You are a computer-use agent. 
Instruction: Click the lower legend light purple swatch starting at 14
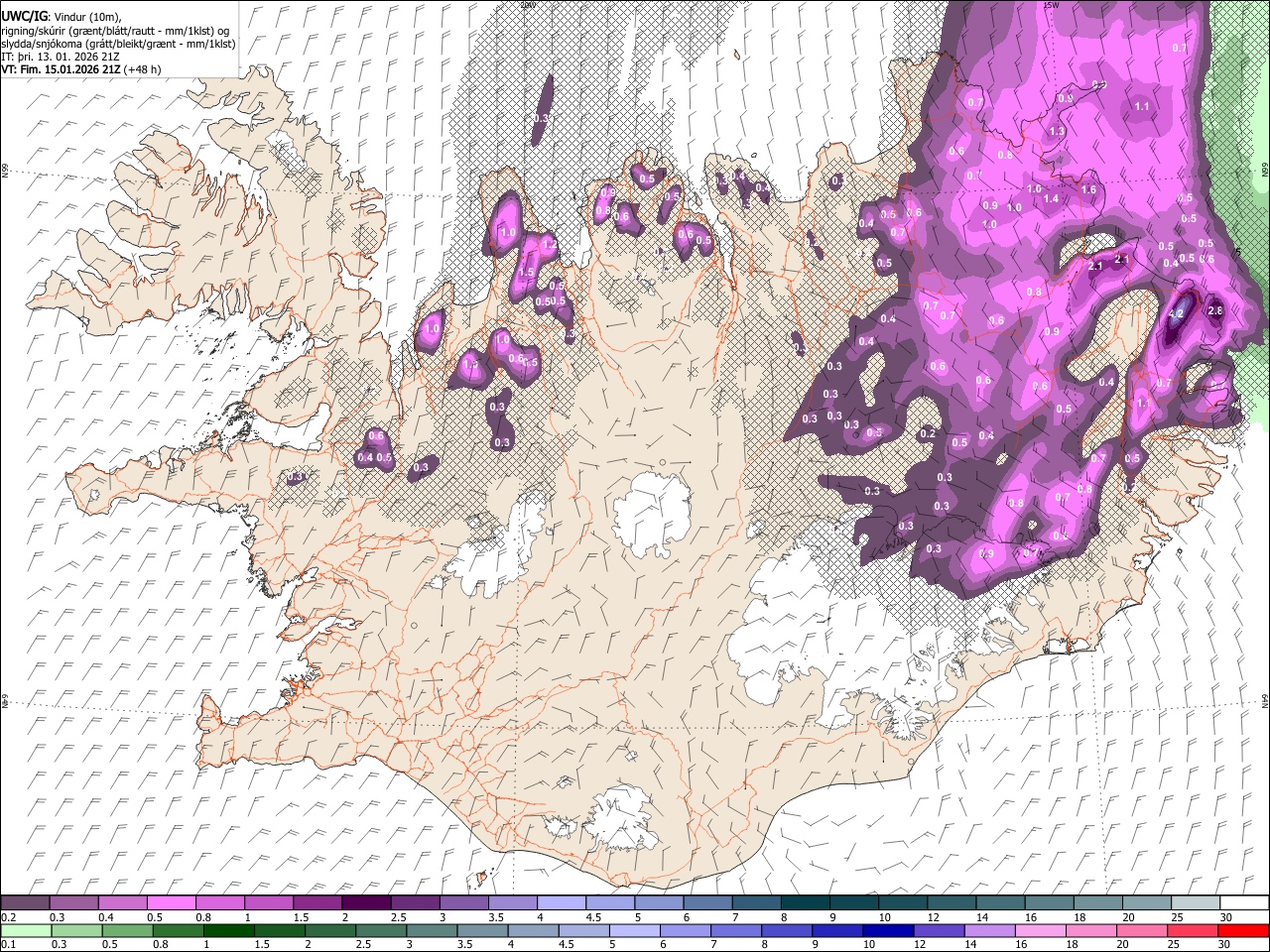pyautogui.click(x=989, y=930)
